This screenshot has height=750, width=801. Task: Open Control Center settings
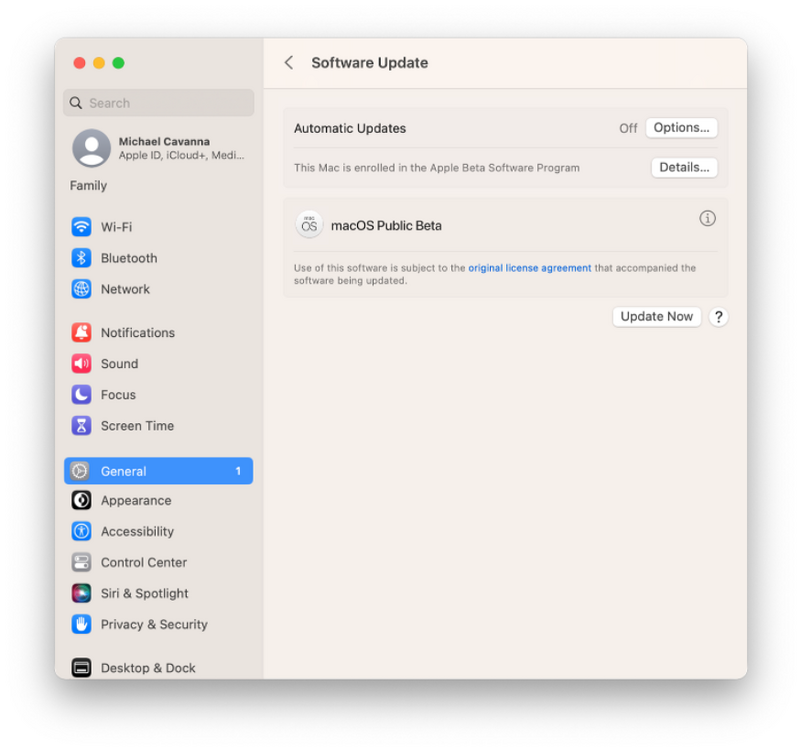(158, 562)
